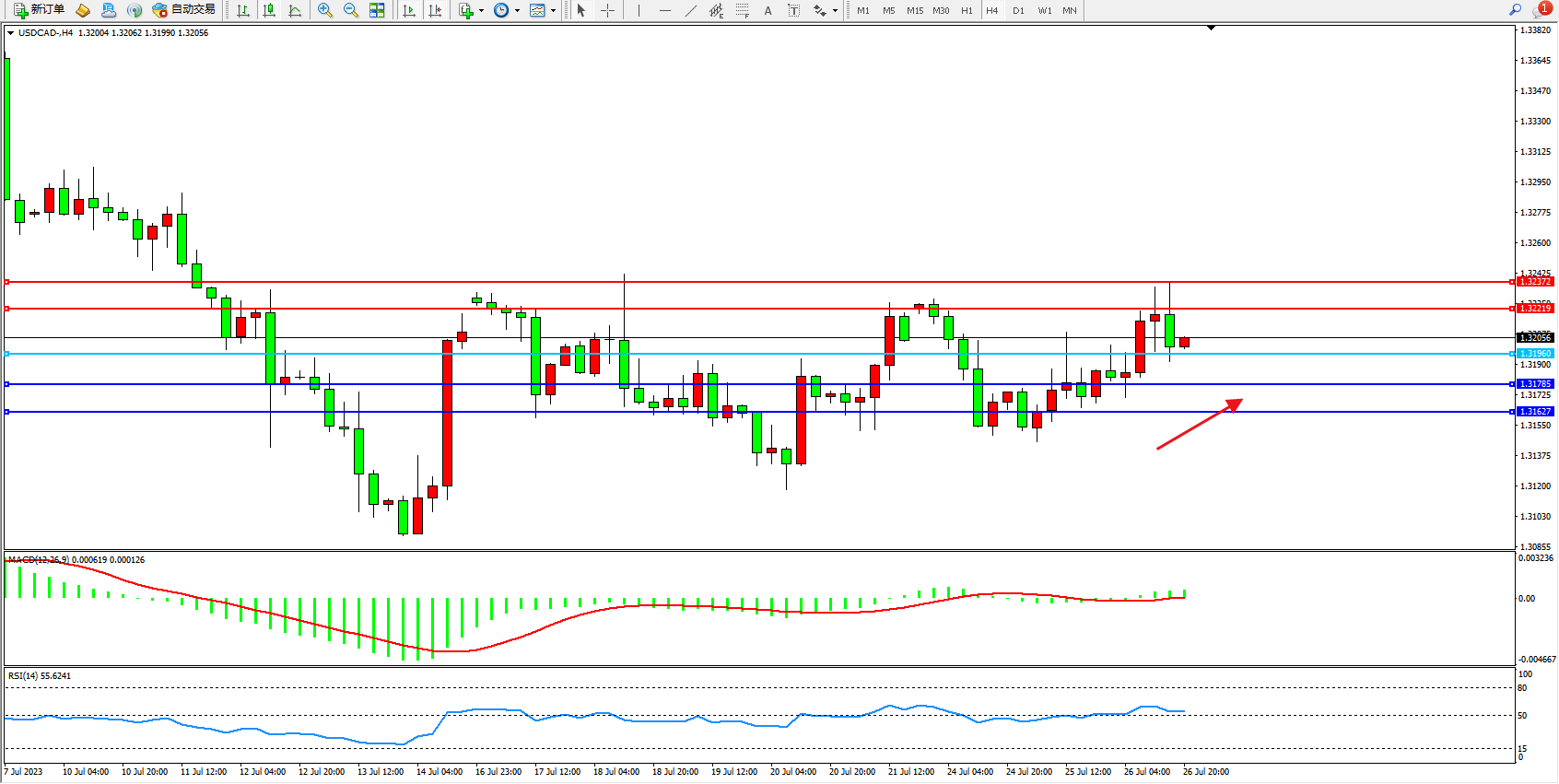1559x784 pixels.
Task: Tile chart windows with grid icon
Action: 377,10
